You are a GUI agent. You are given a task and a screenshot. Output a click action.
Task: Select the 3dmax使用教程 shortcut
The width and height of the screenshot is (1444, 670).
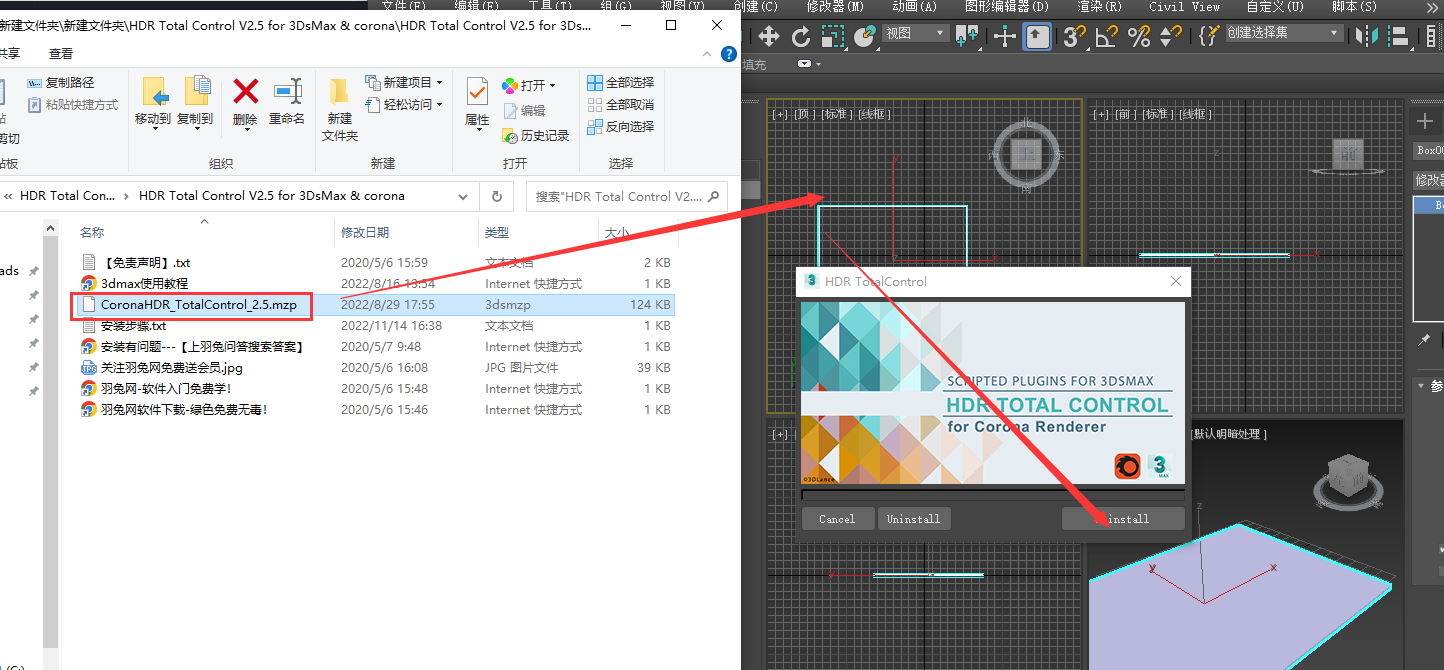(x=144, y=283)
